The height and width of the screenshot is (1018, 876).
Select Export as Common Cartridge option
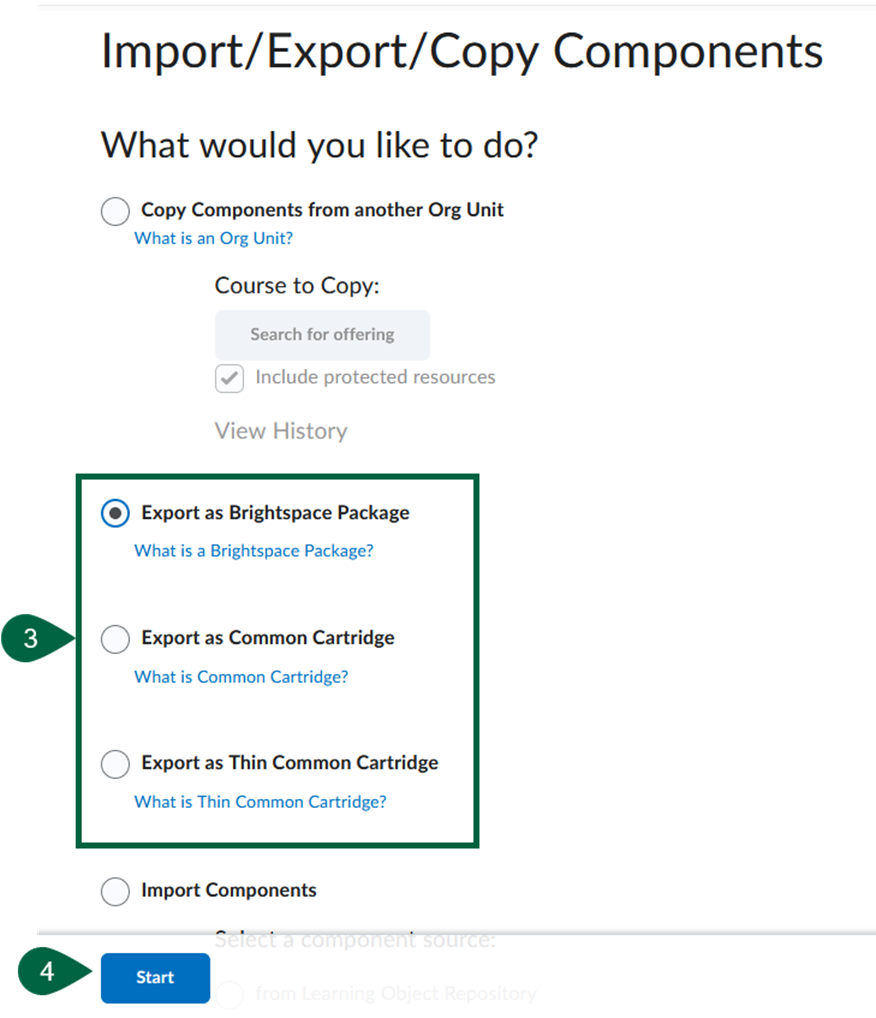[x=115, y=638]
